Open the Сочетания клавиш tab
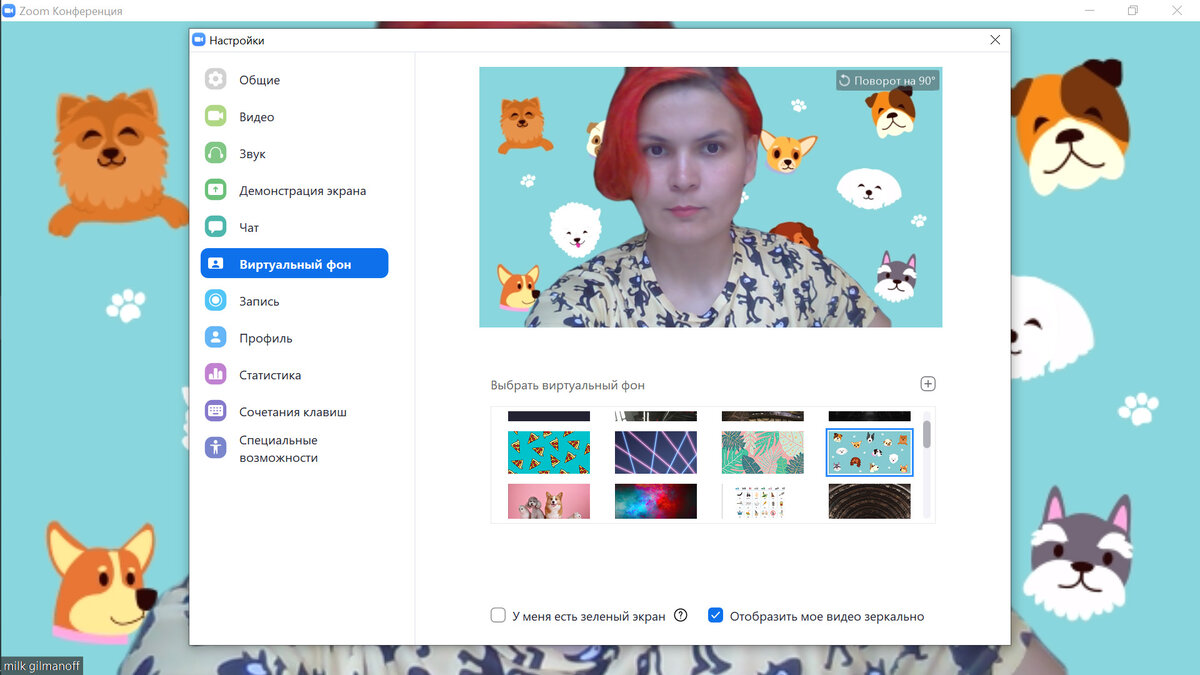Screen dimensions: 1200x675 click(x=294, y=412)
